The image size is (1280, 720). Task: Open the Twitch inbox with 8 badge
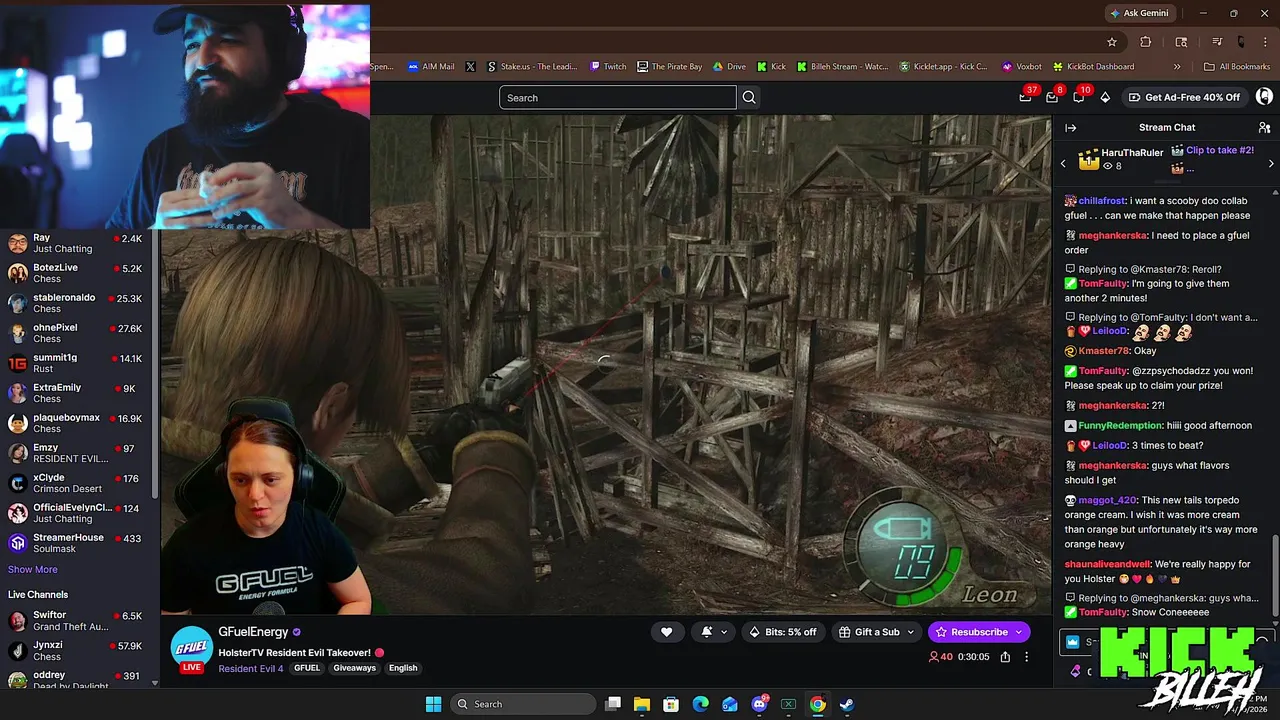point(1052,97)
